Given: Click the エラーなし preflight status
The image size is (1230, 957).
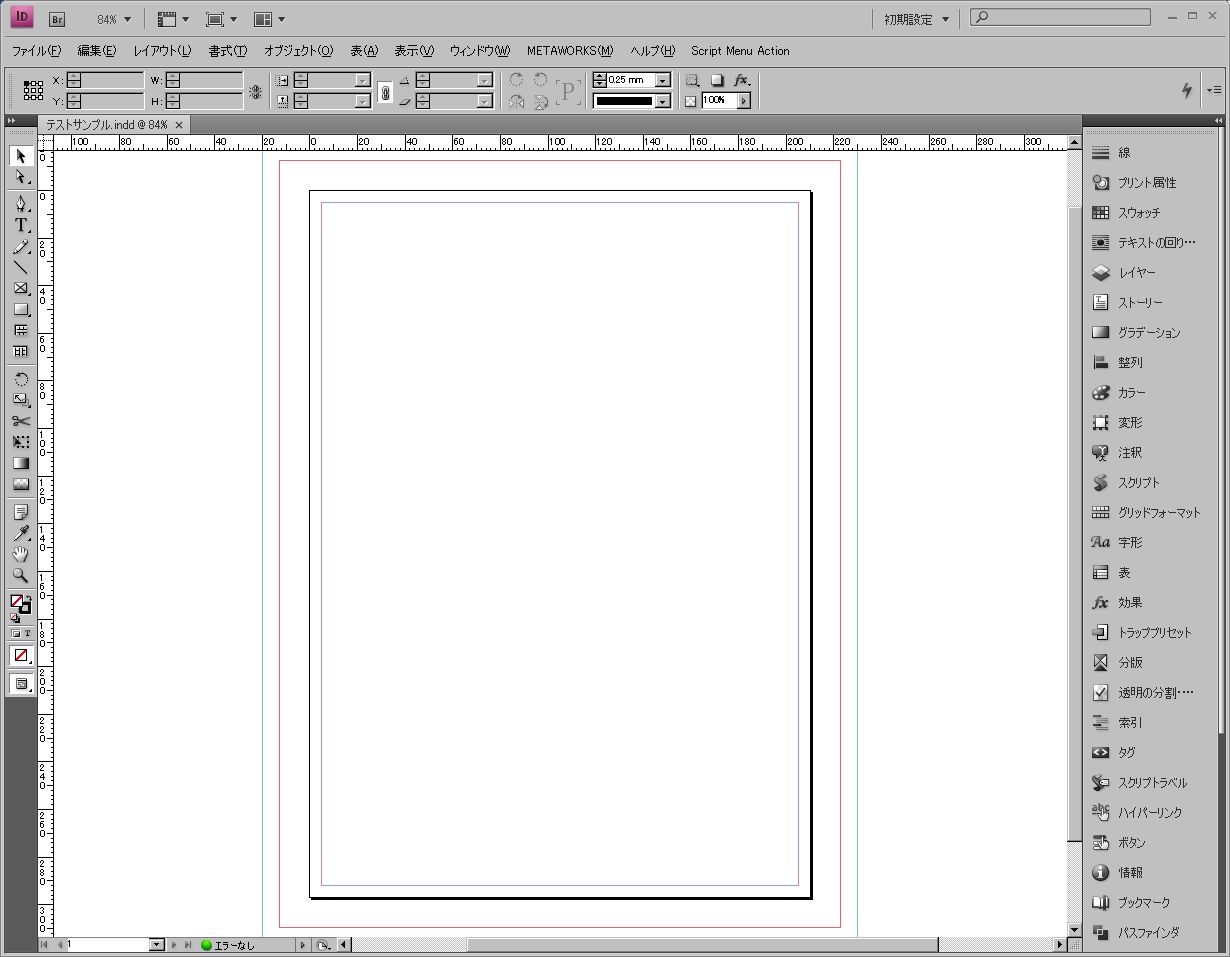Looking at the screenshot, I should click(229, 944).
